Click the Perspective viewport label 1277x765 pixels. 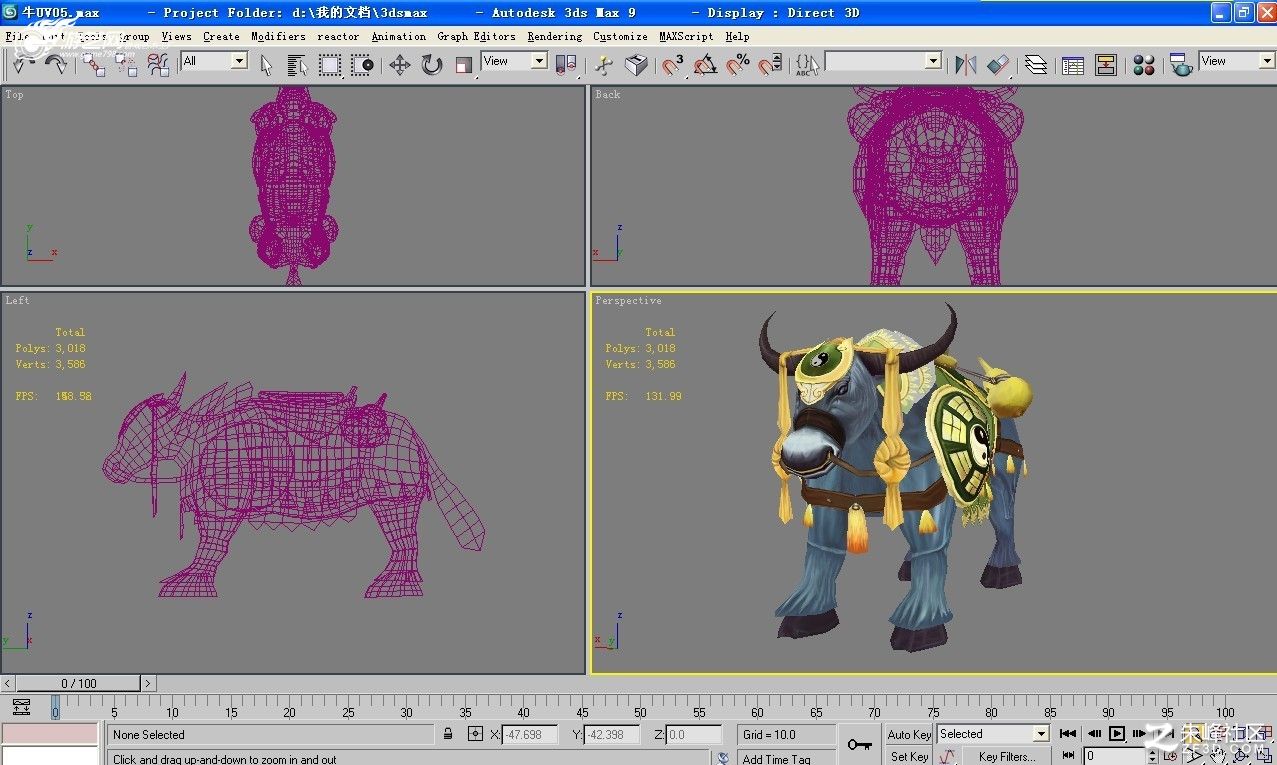[x=628, y=301]
